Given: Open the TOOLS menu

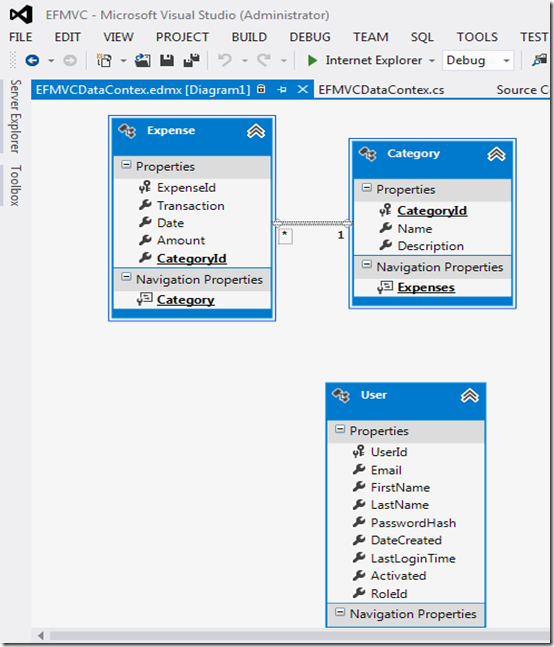Looking at the screenshot, I should click(477, 37).
